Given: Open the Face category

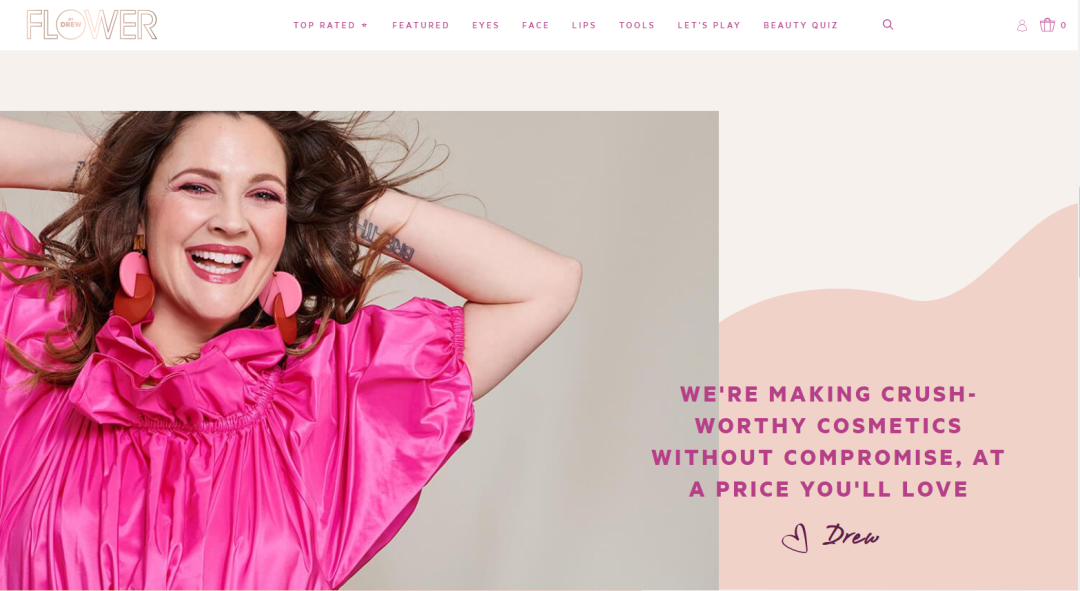Looking at the screenshot, I should coord(535,25).
